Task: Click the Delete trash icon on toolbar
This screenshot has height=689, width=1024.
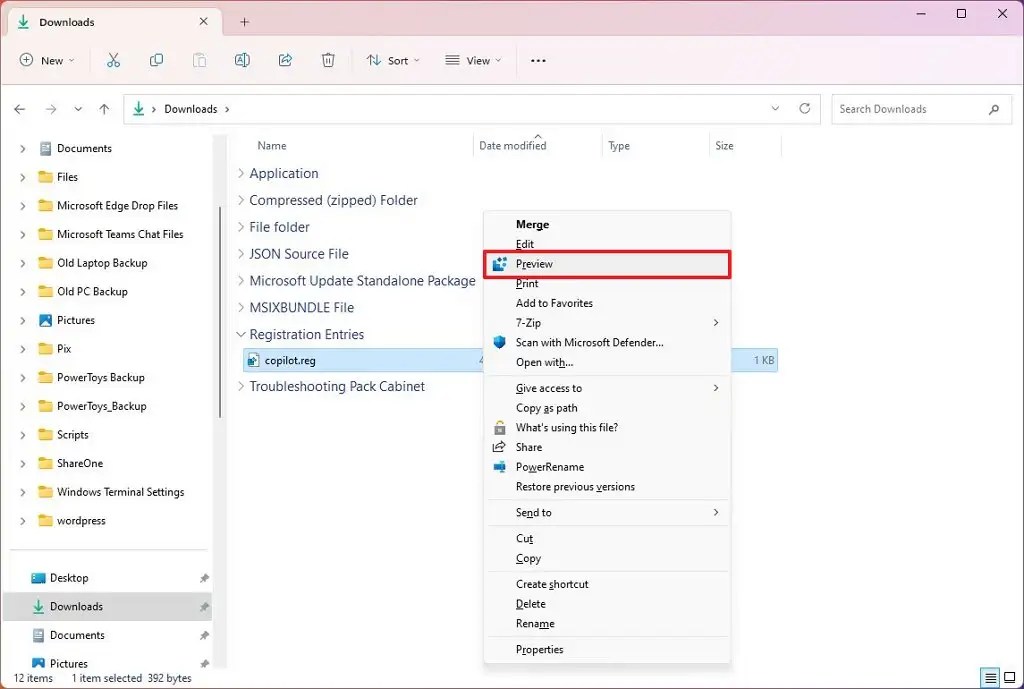Action: click(x=328, y=60)
